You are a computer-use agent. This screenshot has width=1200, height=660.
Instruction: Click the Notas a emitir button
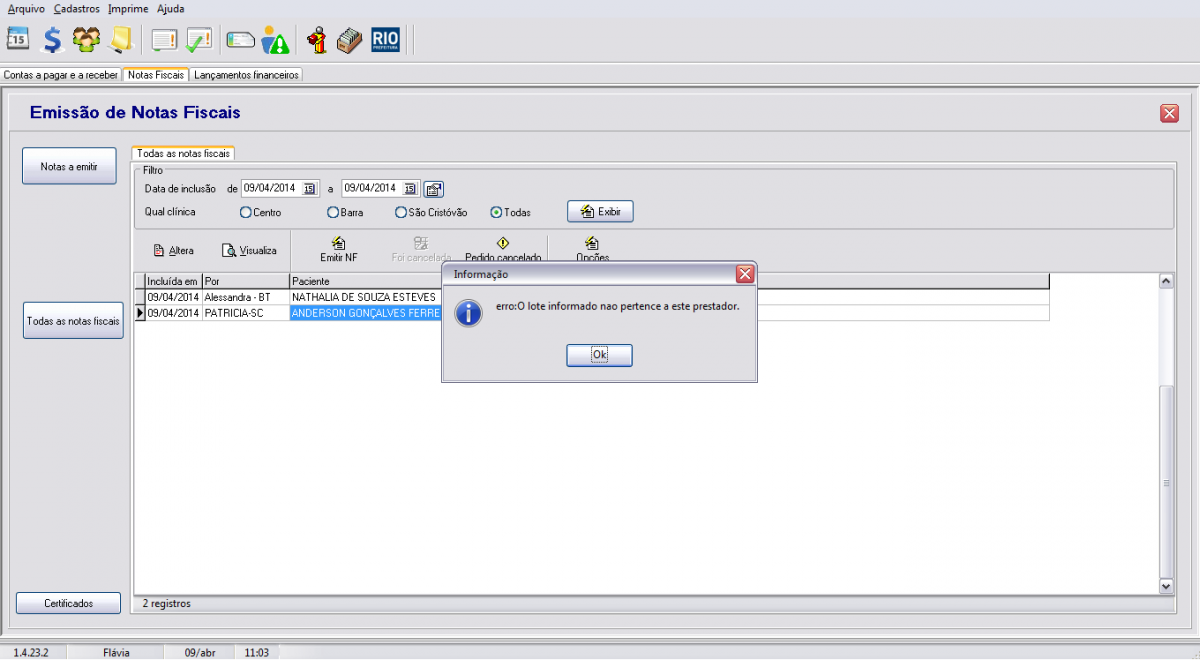tap(69, 166)
